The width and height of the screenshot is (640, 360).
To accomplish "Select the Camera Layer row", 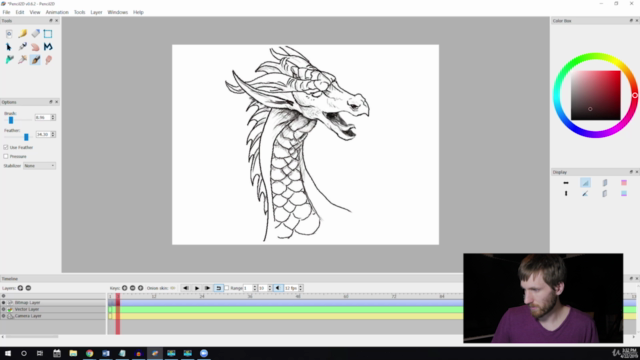I will pos(53,316).
